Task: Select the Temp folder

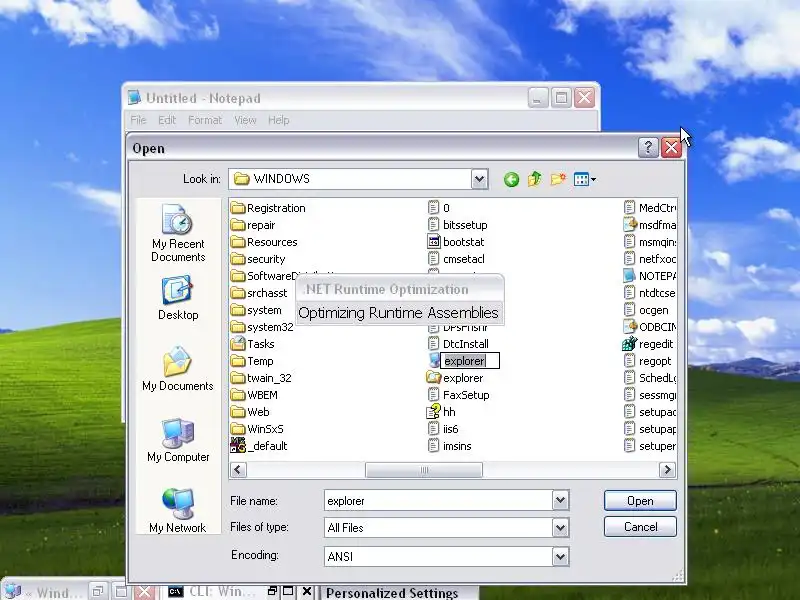Action: [x=252, y=361]
